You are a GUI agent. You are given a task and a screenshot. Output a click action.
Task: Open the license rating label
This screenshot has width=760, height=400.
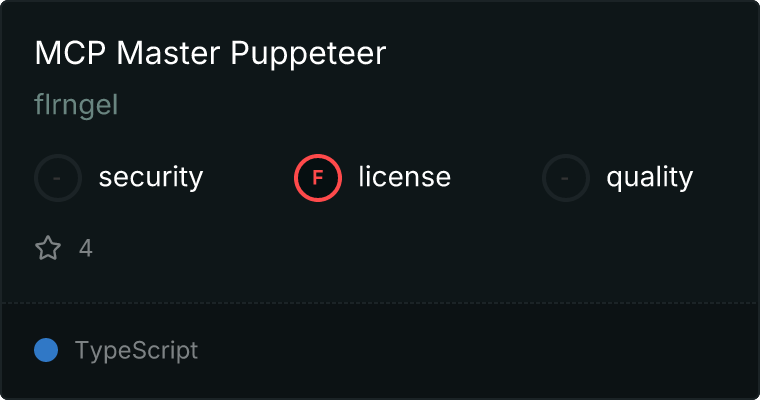(x=405, y=176)
